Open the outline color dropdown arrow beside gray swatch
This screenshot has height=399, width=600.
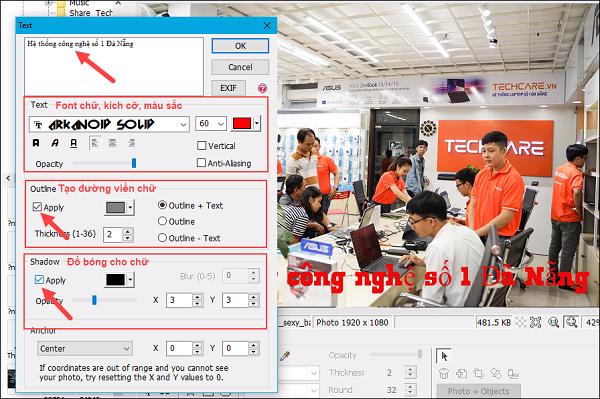[x=130, y=208]
